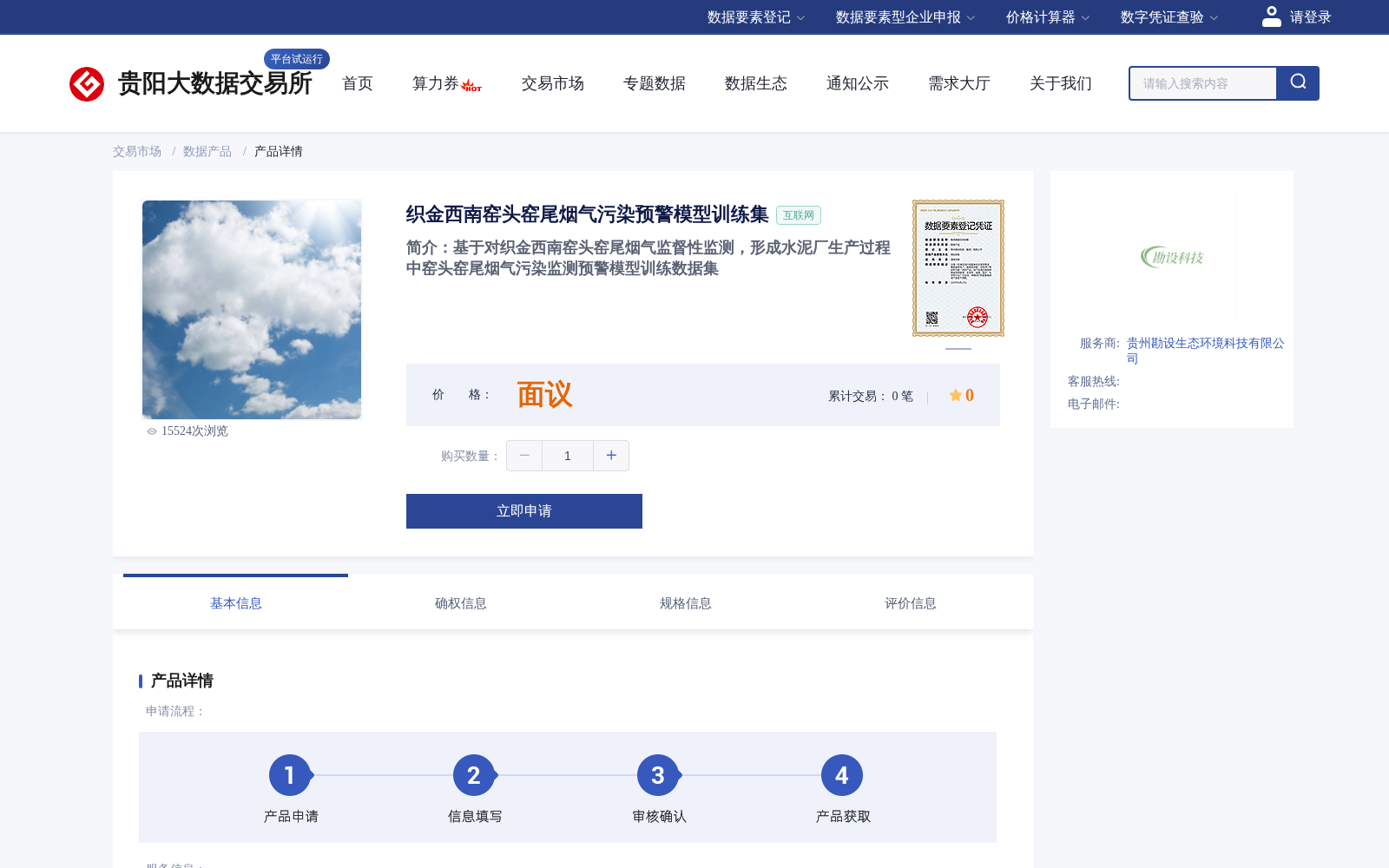
Task: Click the purchase quantity input showing 1
Action: click(568, 456)
